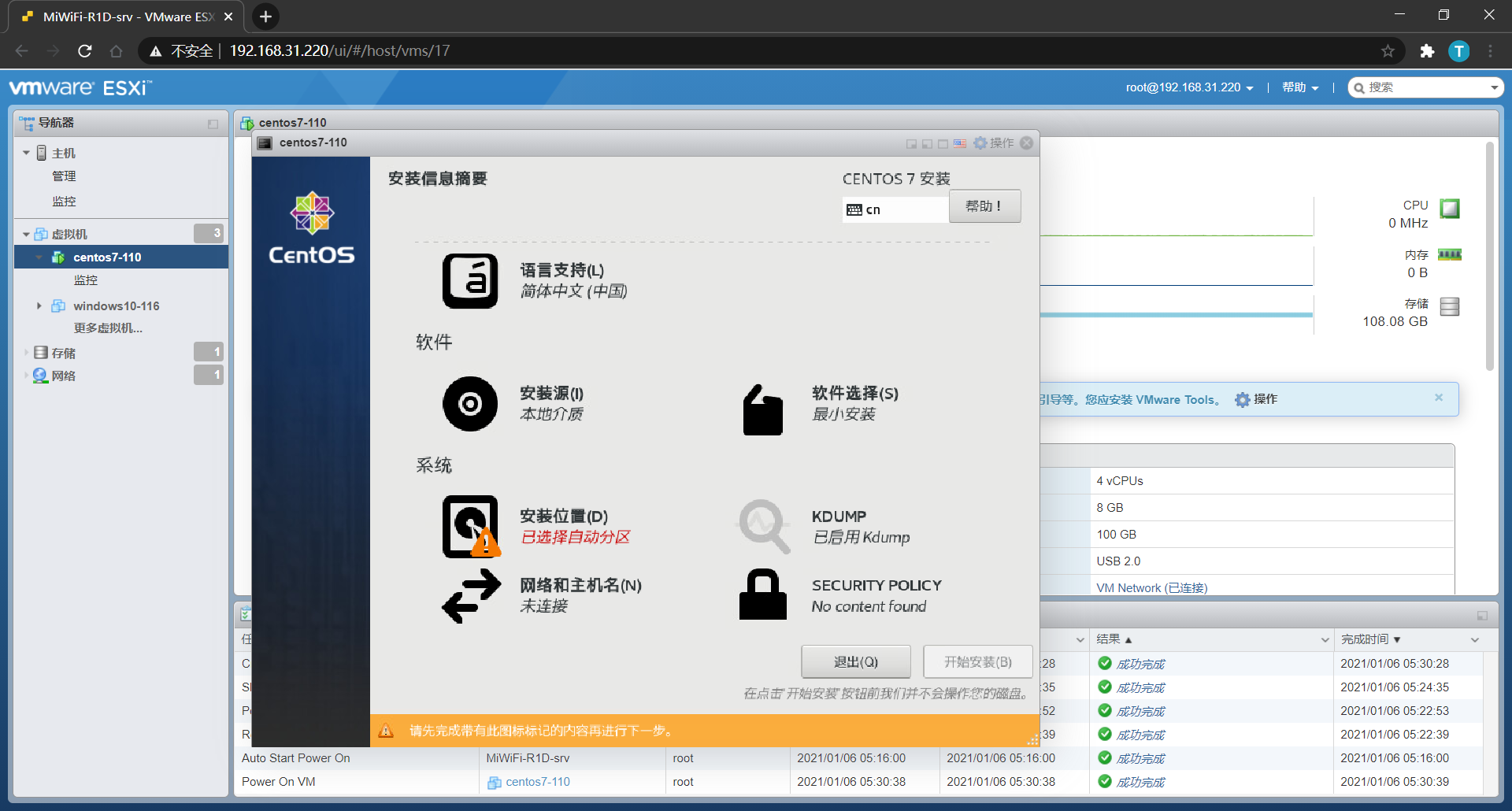Open 操作 actions in VMware Tools notice
1512x811 pixels.
pyautogui.click(x=1256, y=399)
